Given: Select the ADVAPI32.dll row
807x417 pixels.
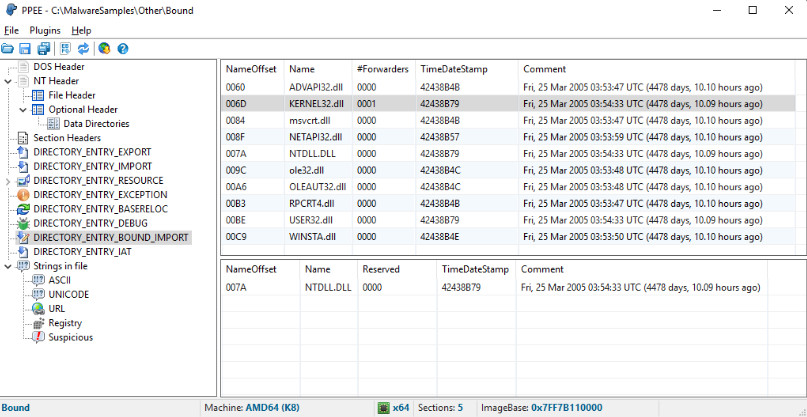Looking at the screenshot, I should point(508,88).
